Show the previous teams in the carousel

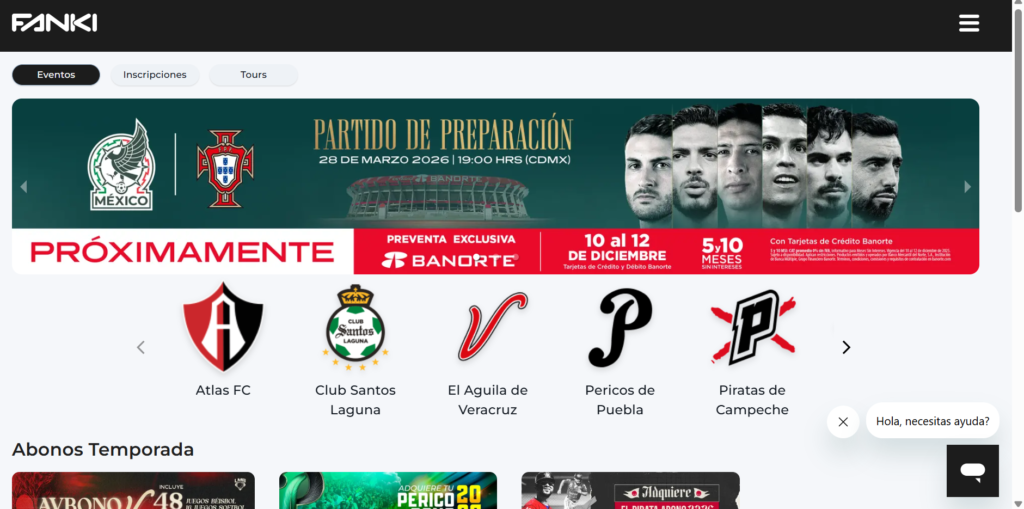point(140,348)
